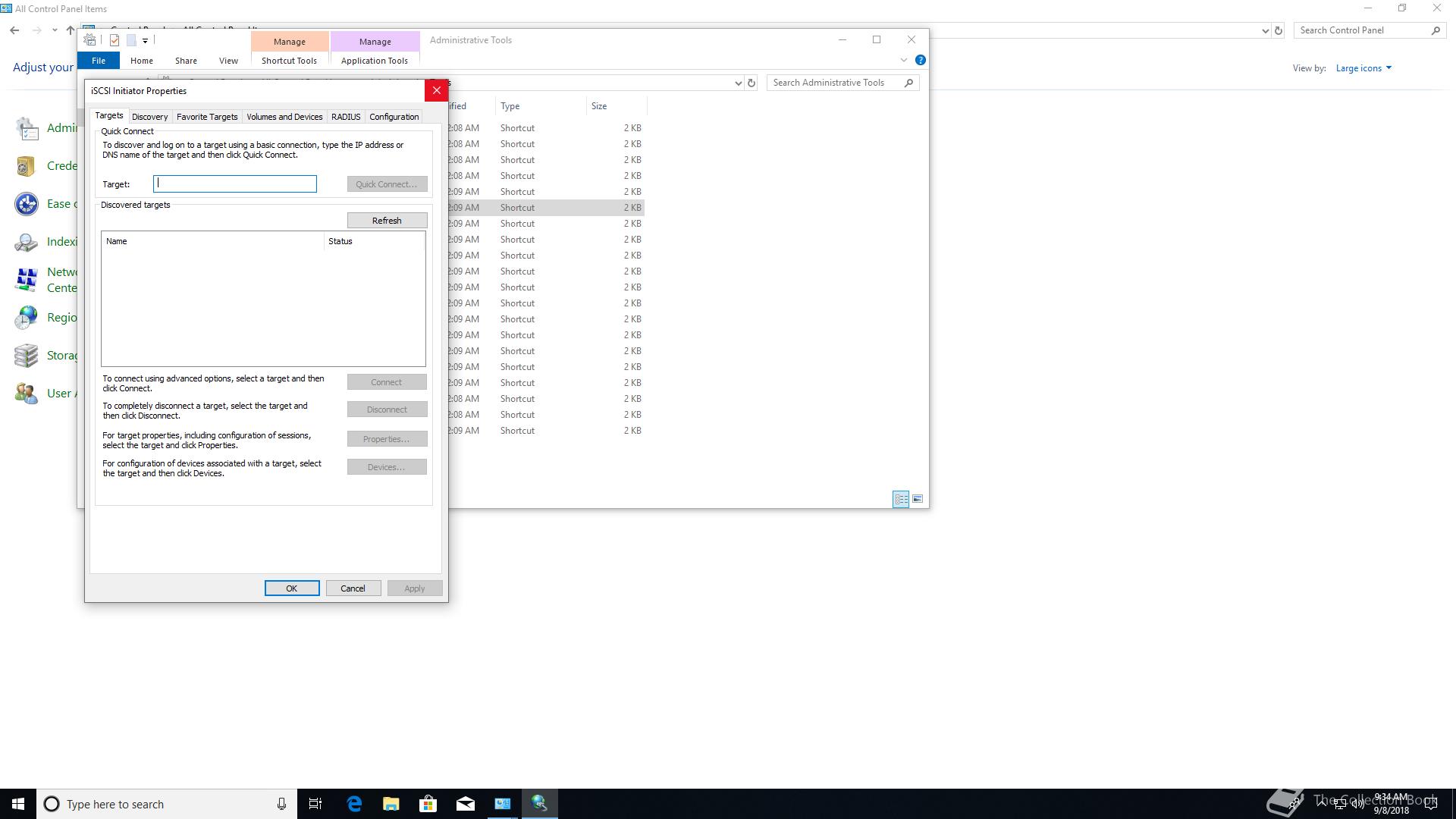The height and width of the screenshot is (819, 1456).
Task: Sort by the Size column header
Action: click(616, 106)
